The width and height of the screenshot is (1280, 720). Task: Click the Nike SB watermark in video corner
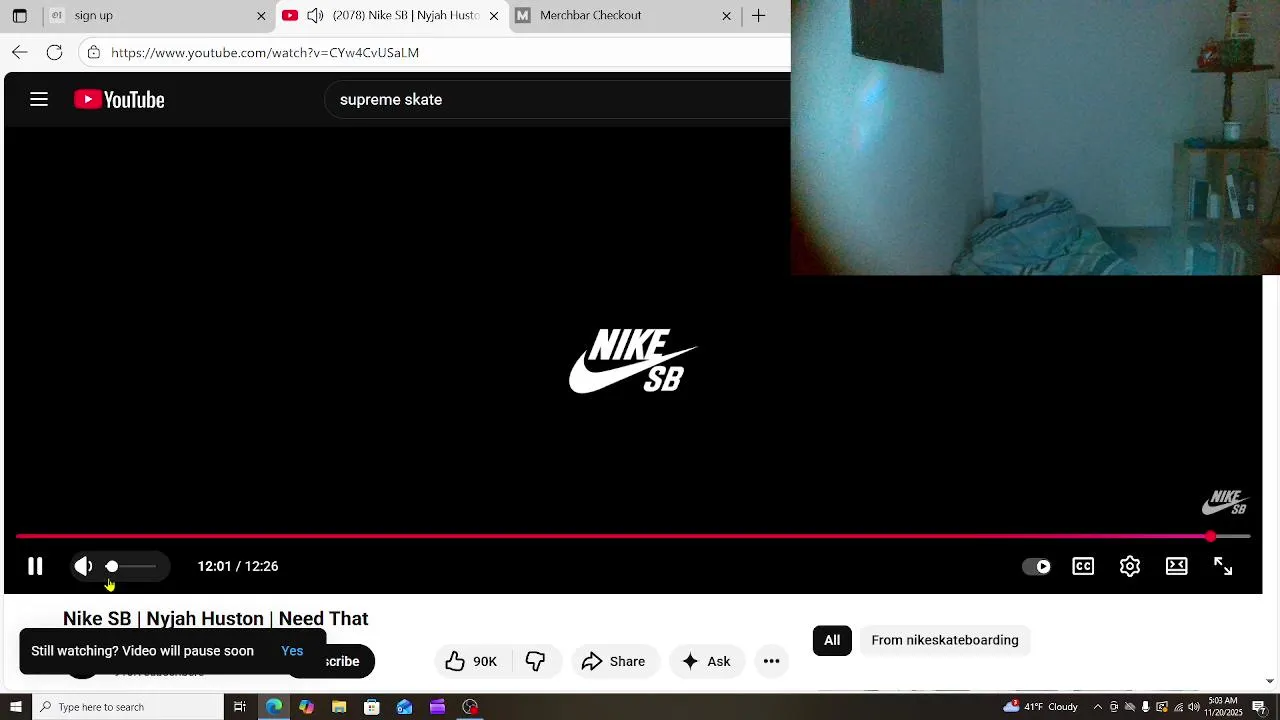[x=1225, y=502]
